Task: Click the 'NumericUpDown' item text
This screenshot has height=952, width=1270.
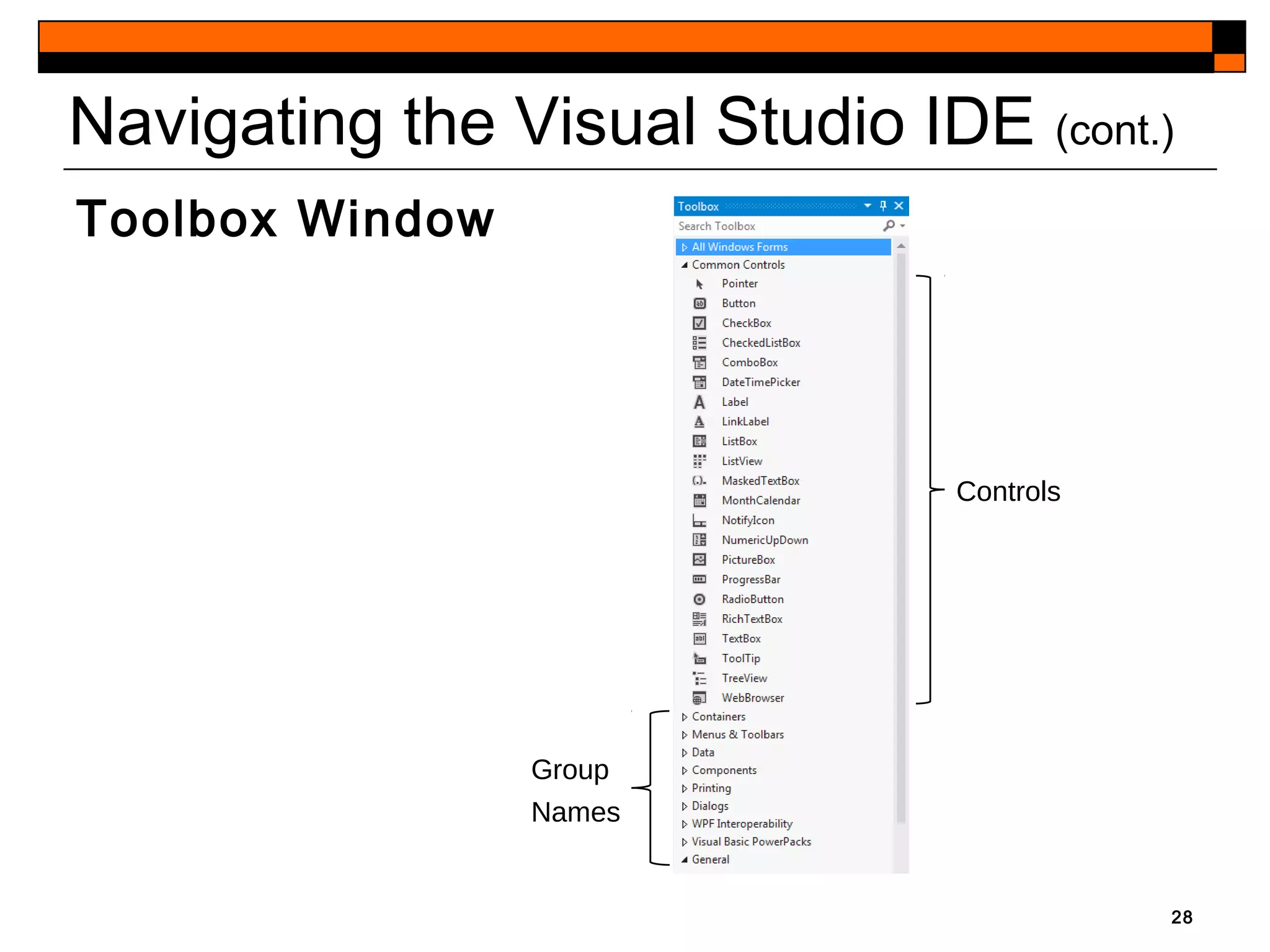Action: coord(765,540)
